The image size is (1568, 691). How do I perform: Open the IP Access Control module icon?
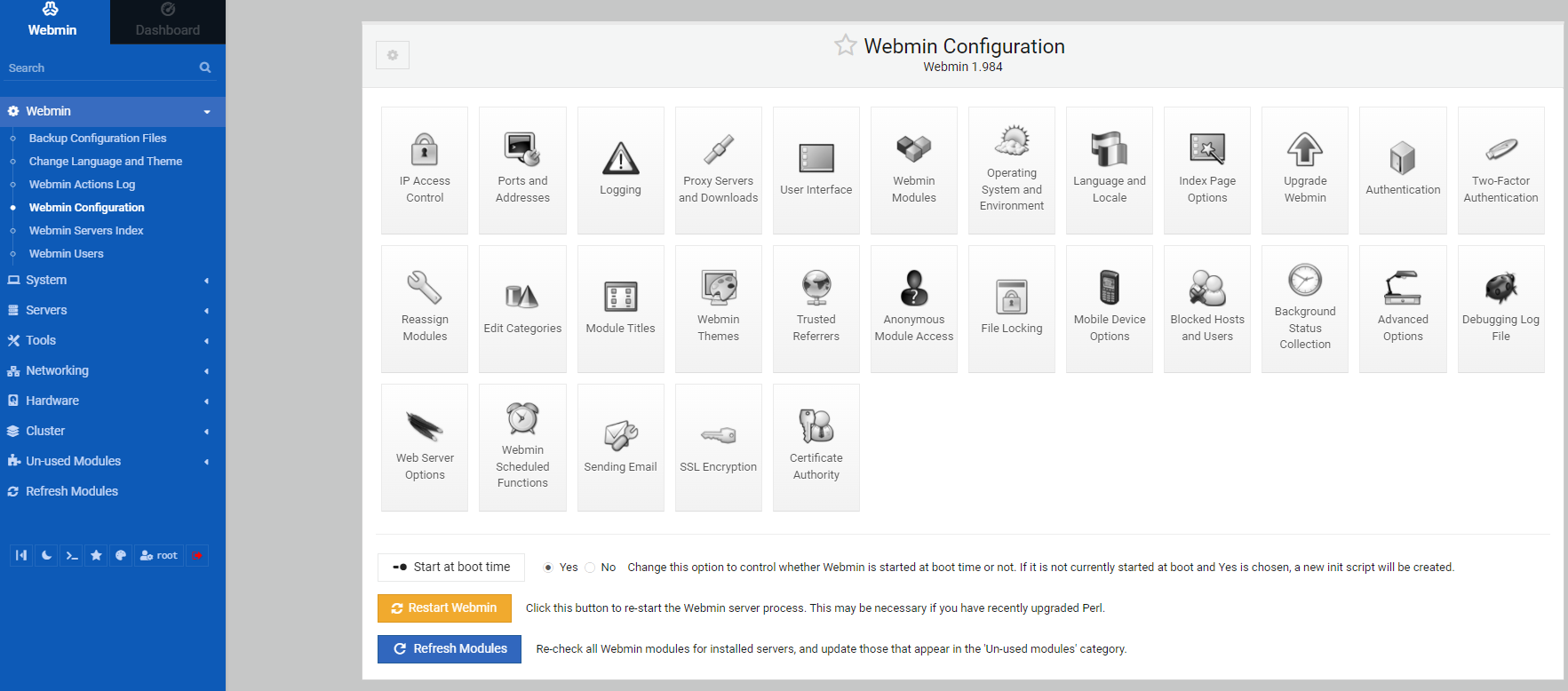(425, 151)
